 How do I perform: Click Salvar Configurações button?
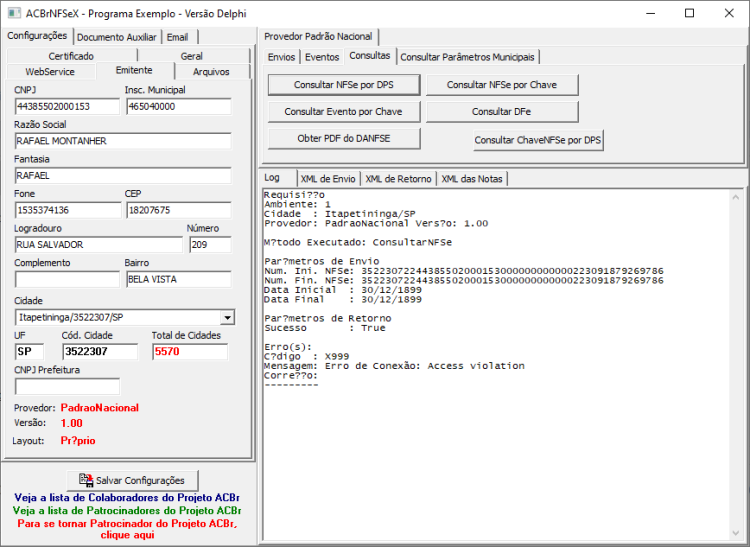click(x=132, y=480)
